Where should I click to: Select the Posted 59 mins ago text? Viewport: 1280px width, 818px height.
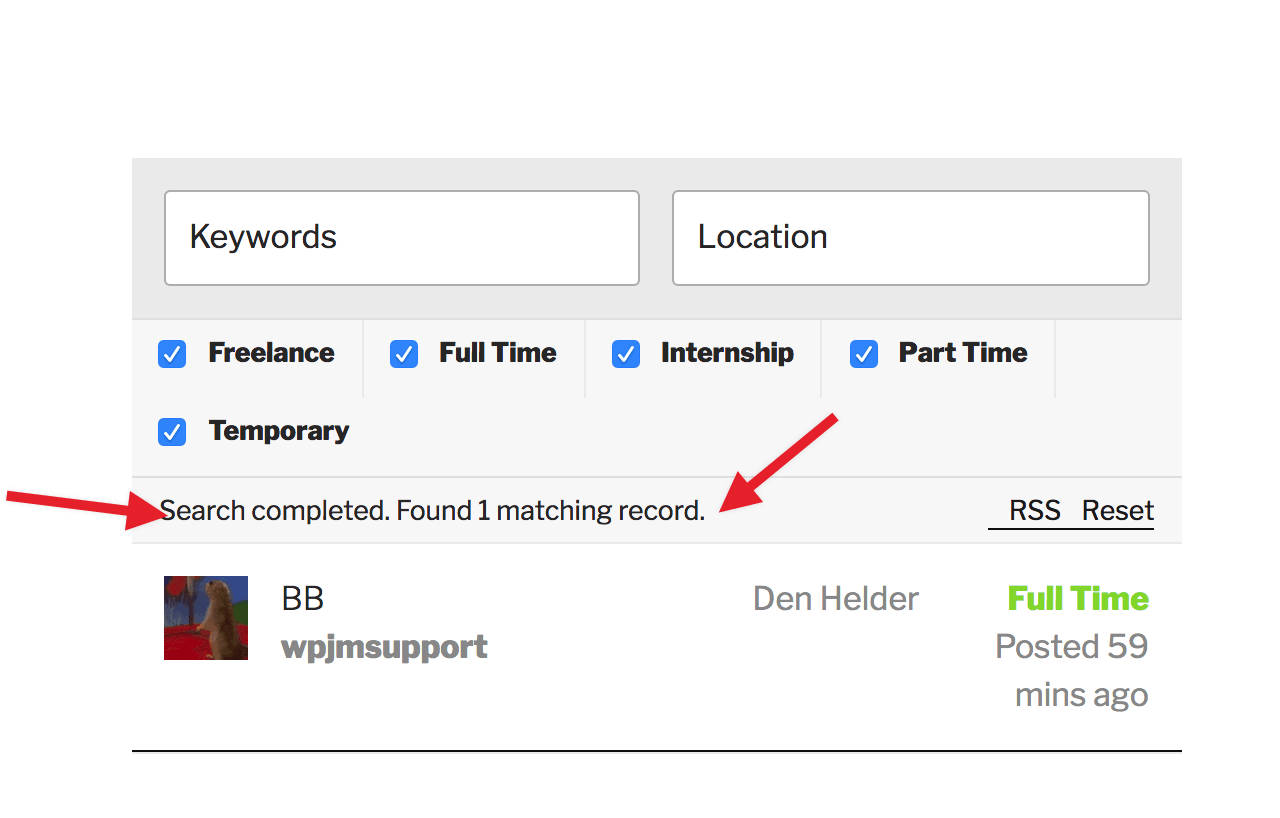[1072, 670]
